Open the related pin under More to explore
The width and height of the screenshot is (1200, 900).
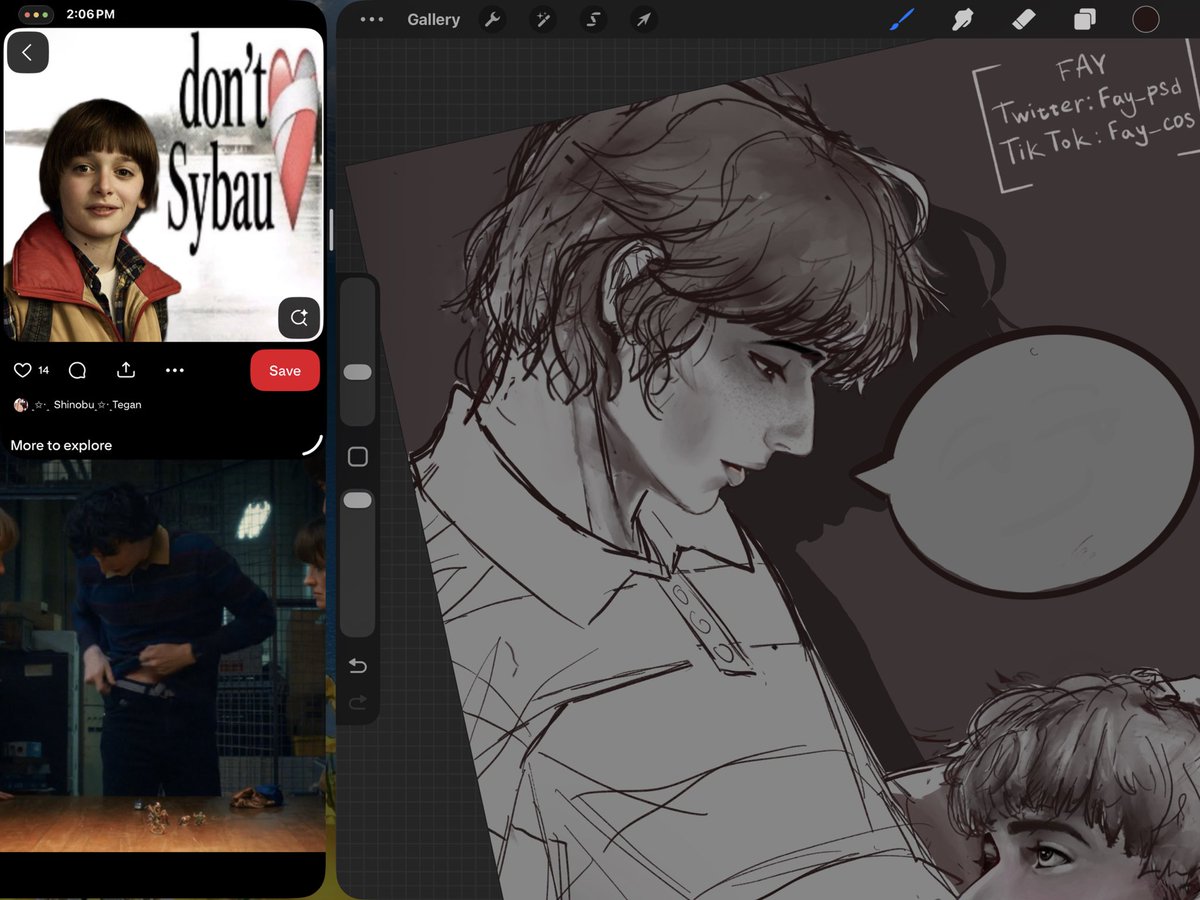[162, 655]
